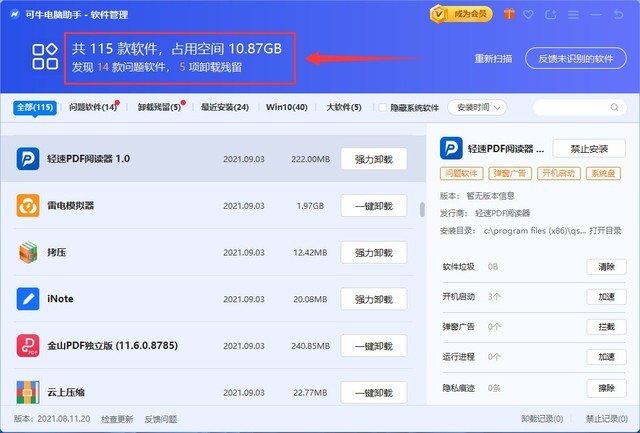Click the 弹窗广告 tag
Viewport: 640px width, 433px height.
click(x=510, y=173)
